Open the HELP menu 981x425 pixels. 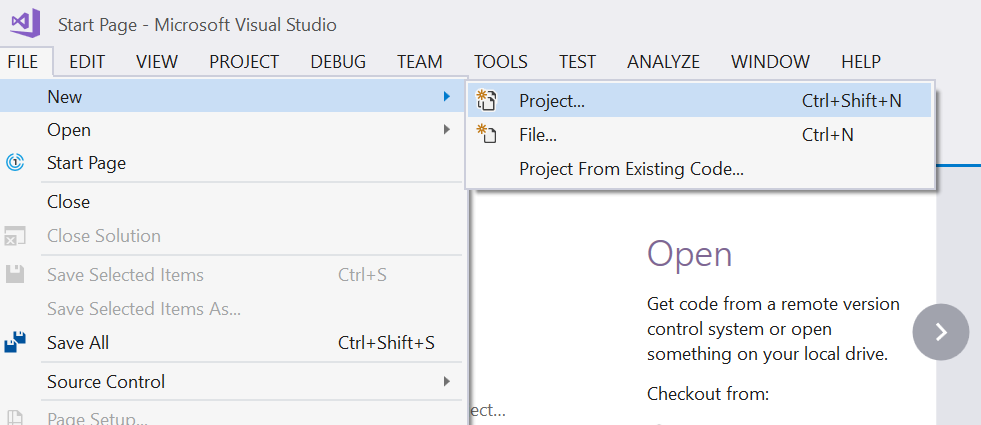click(x=861, y=61)
